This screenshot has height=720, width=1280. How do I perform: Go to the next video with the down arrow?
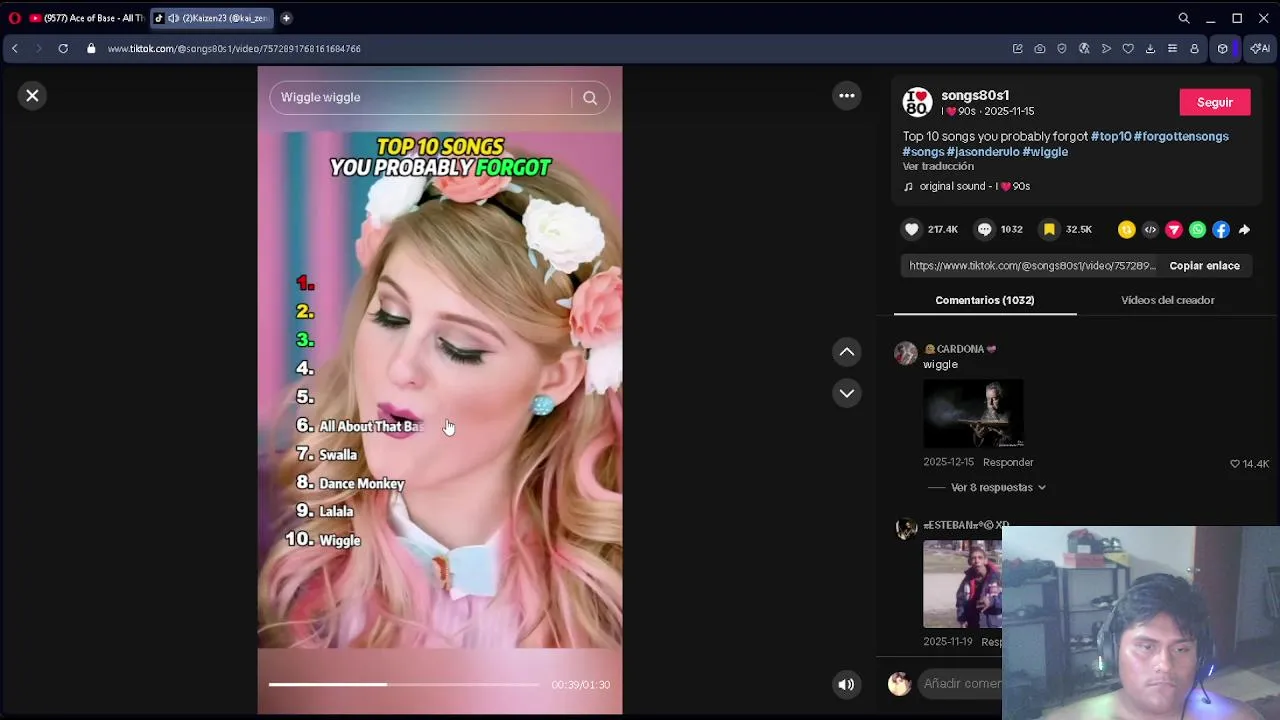(x=847, y=394)
